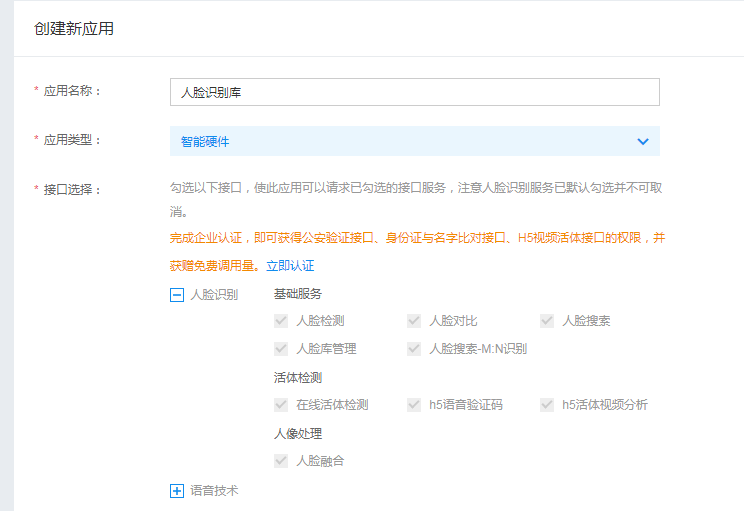This screenshot has height=511, width=744.
Task: Toggle the 人脸库管理 checkbox
Action: [281, 349]
